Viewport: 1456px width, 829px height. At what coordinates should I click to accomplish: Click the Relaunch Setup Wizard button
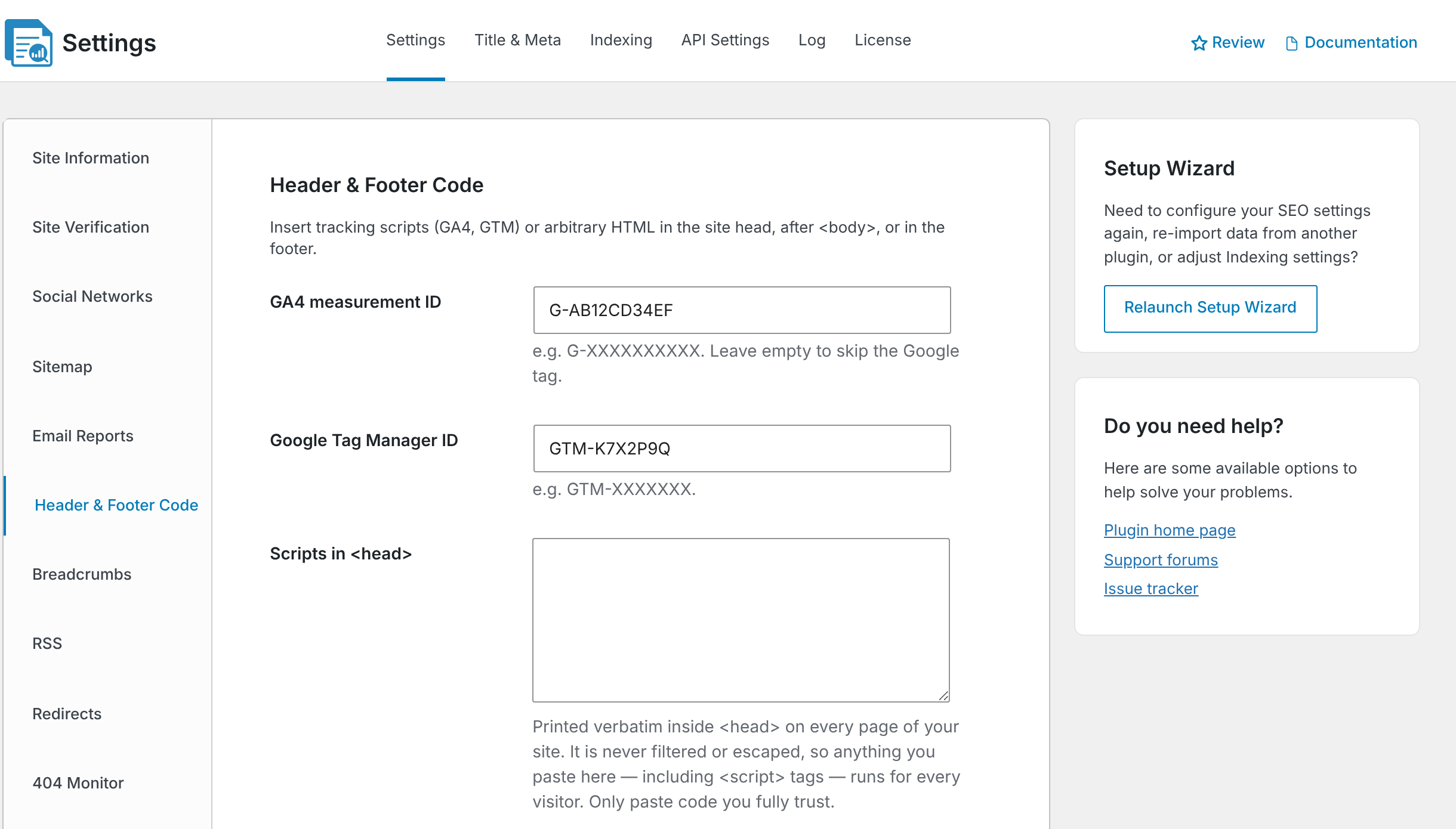[1210, 308]
